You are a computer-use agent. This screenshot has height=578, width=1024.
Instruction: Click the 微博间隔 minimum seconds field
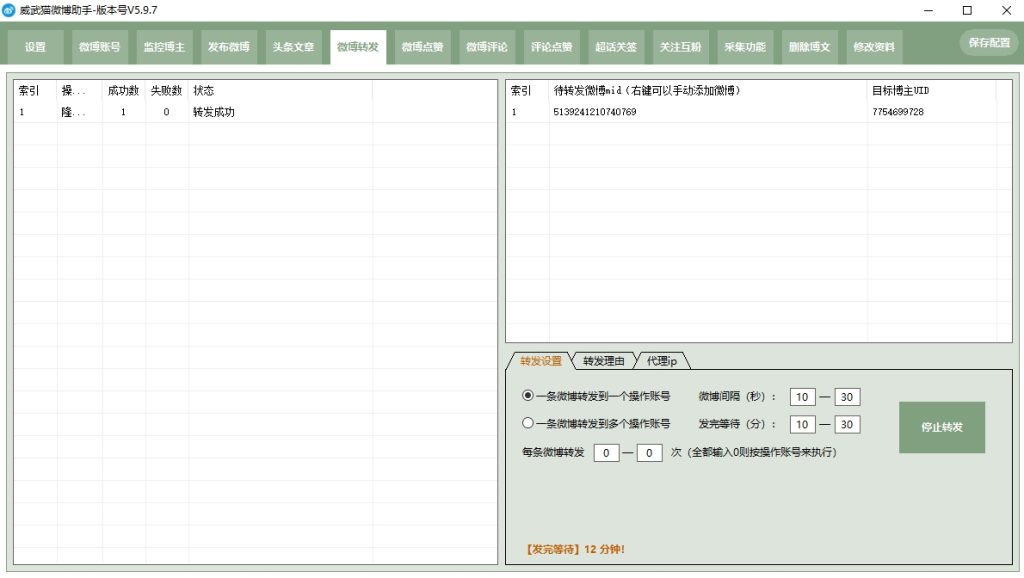(802, 397)
